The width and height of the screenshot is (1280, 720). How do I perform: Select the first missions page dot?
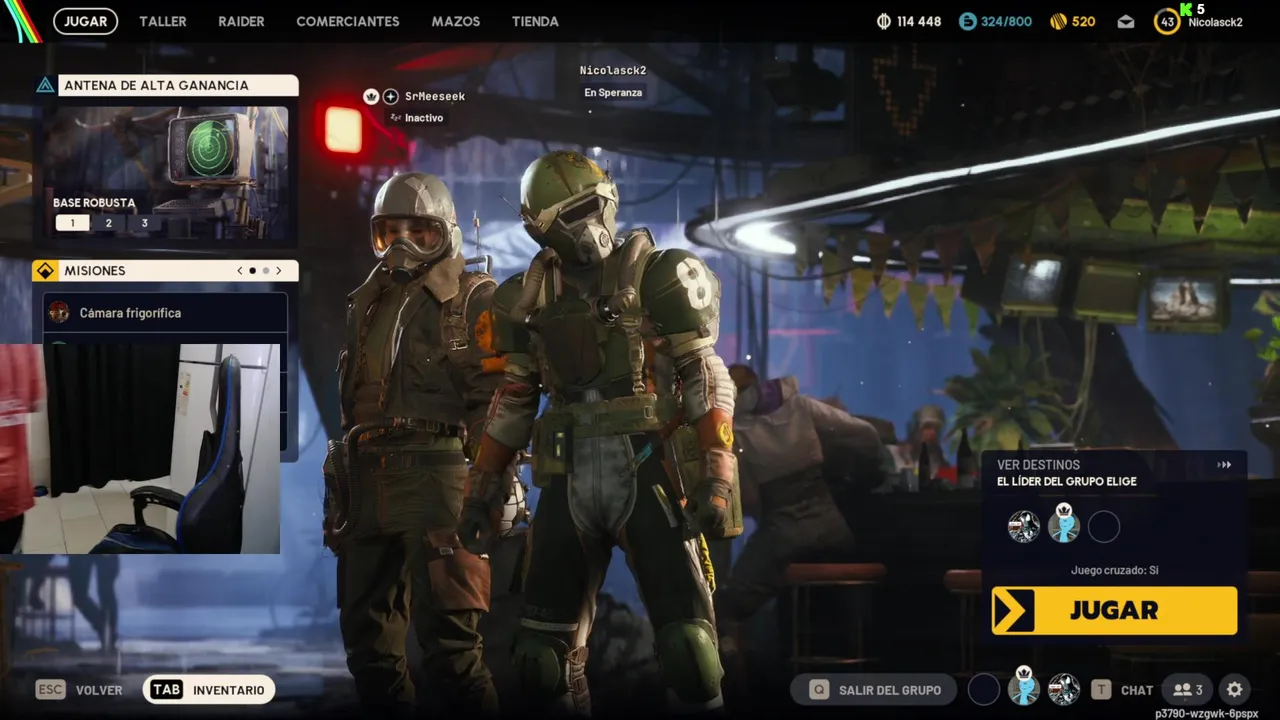point(252,271)
